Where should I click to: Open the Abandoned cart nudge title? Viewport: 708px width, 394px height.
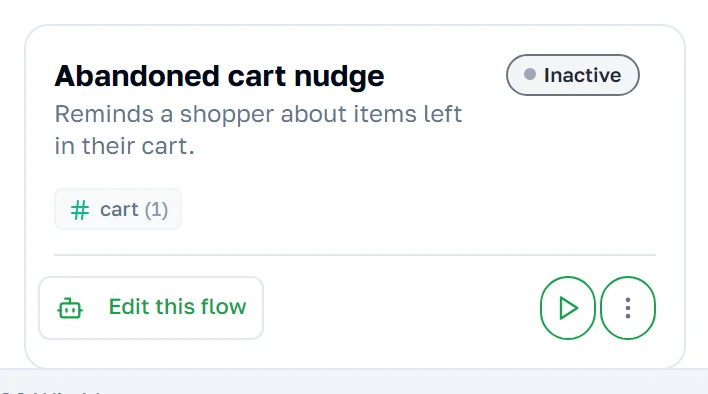click(219, 76)
